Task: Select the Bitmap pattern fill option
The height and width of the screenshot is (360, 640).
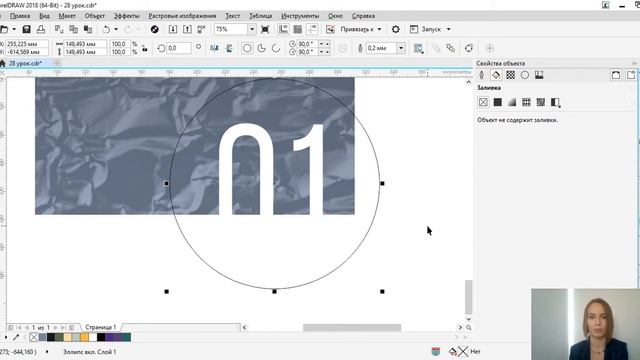Action: [x=541, y=102]
